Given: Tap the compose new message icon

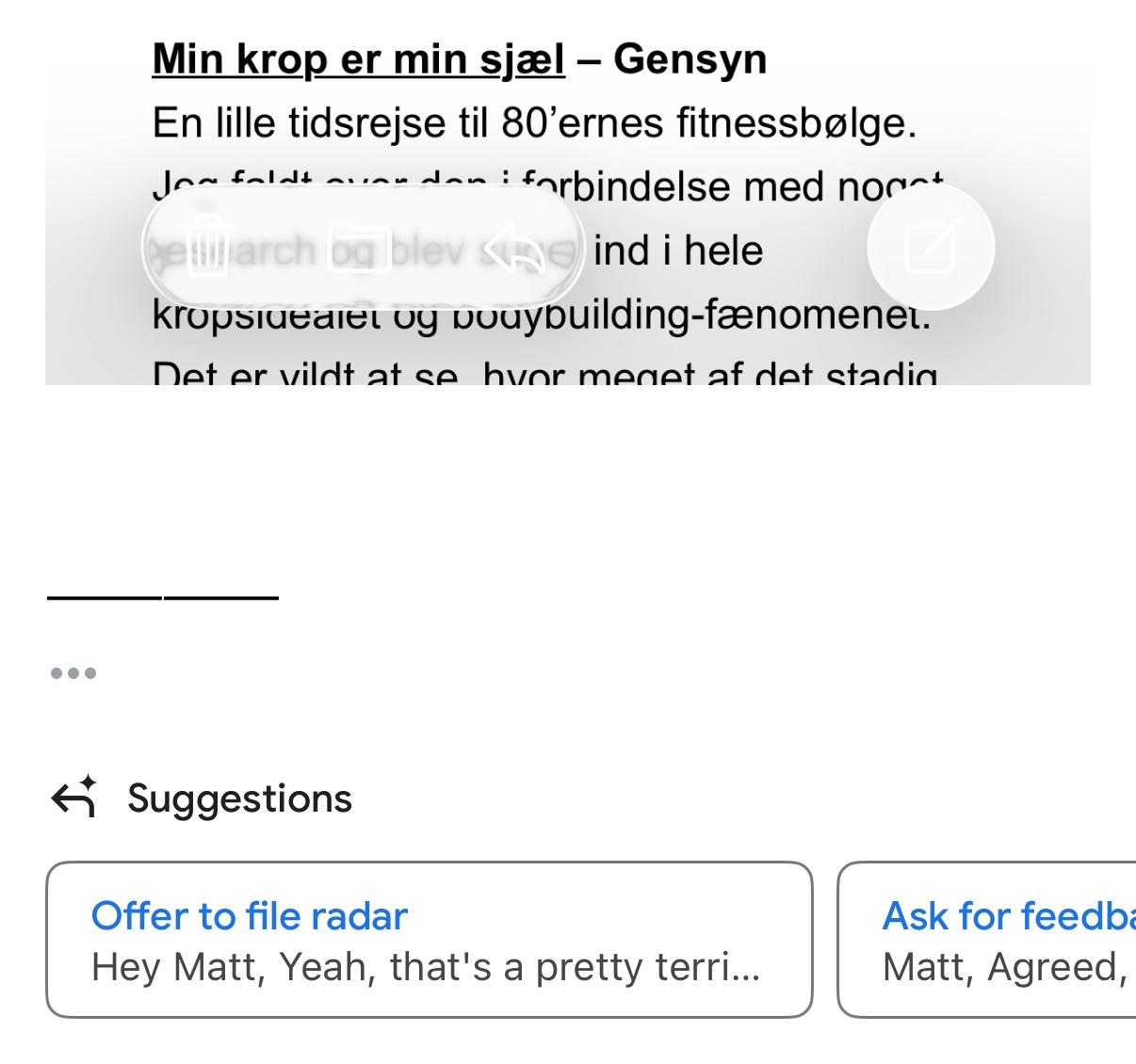Looking at the screenshot, I should tap(931, 247).
